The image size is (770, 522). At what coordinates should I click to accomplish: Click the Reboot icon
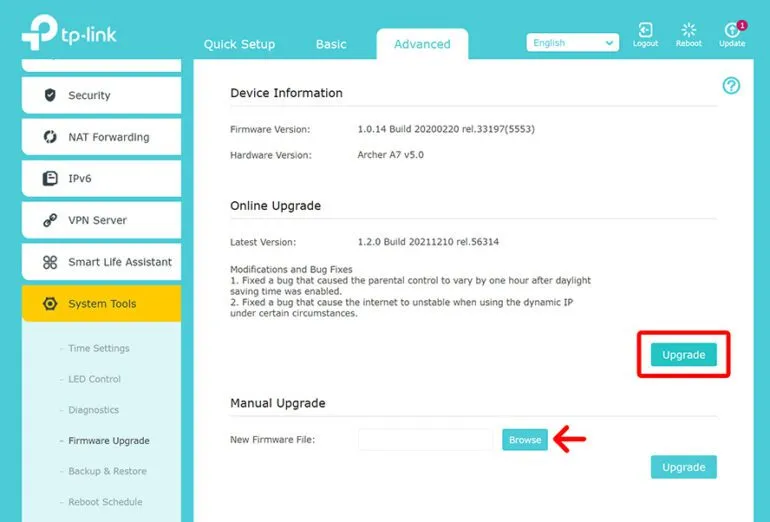point(688,30)
